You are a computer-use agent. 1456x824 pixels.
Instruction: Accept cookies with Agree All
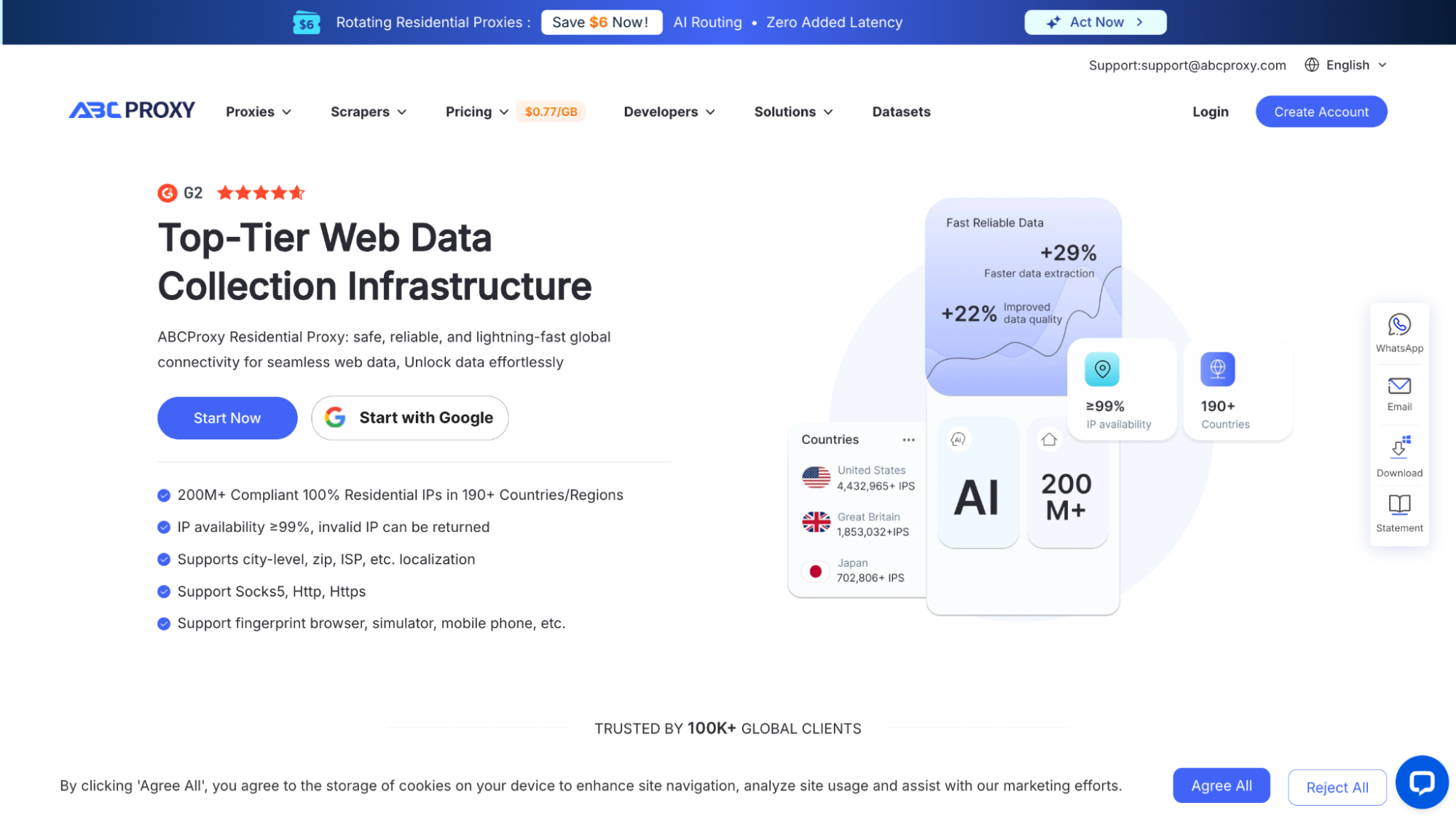point(1221,785)
